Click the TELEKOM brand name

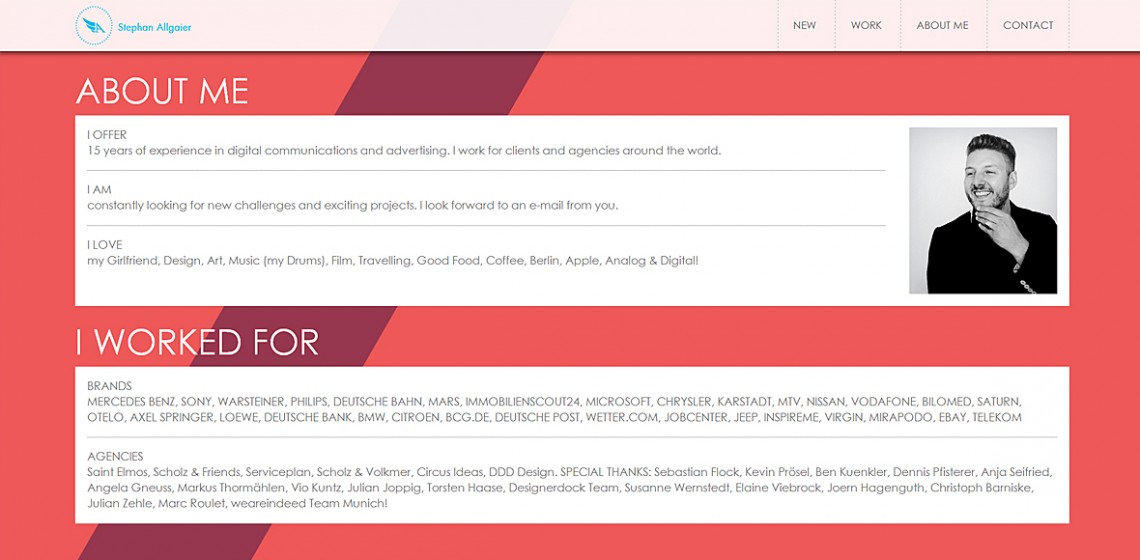pyautogui.click(x=997, y=418)
